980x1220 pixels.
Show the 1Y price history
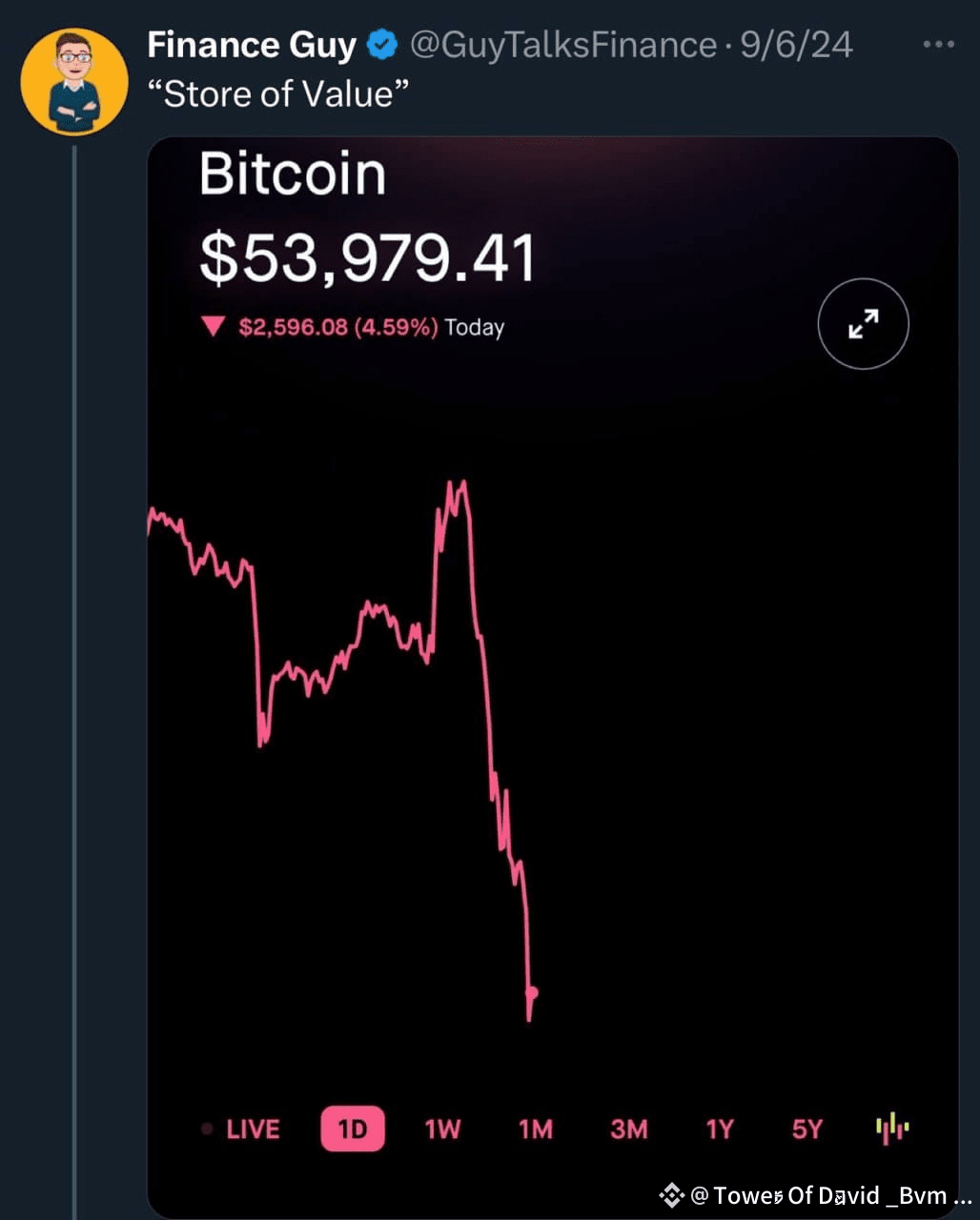coord(720,1129)
